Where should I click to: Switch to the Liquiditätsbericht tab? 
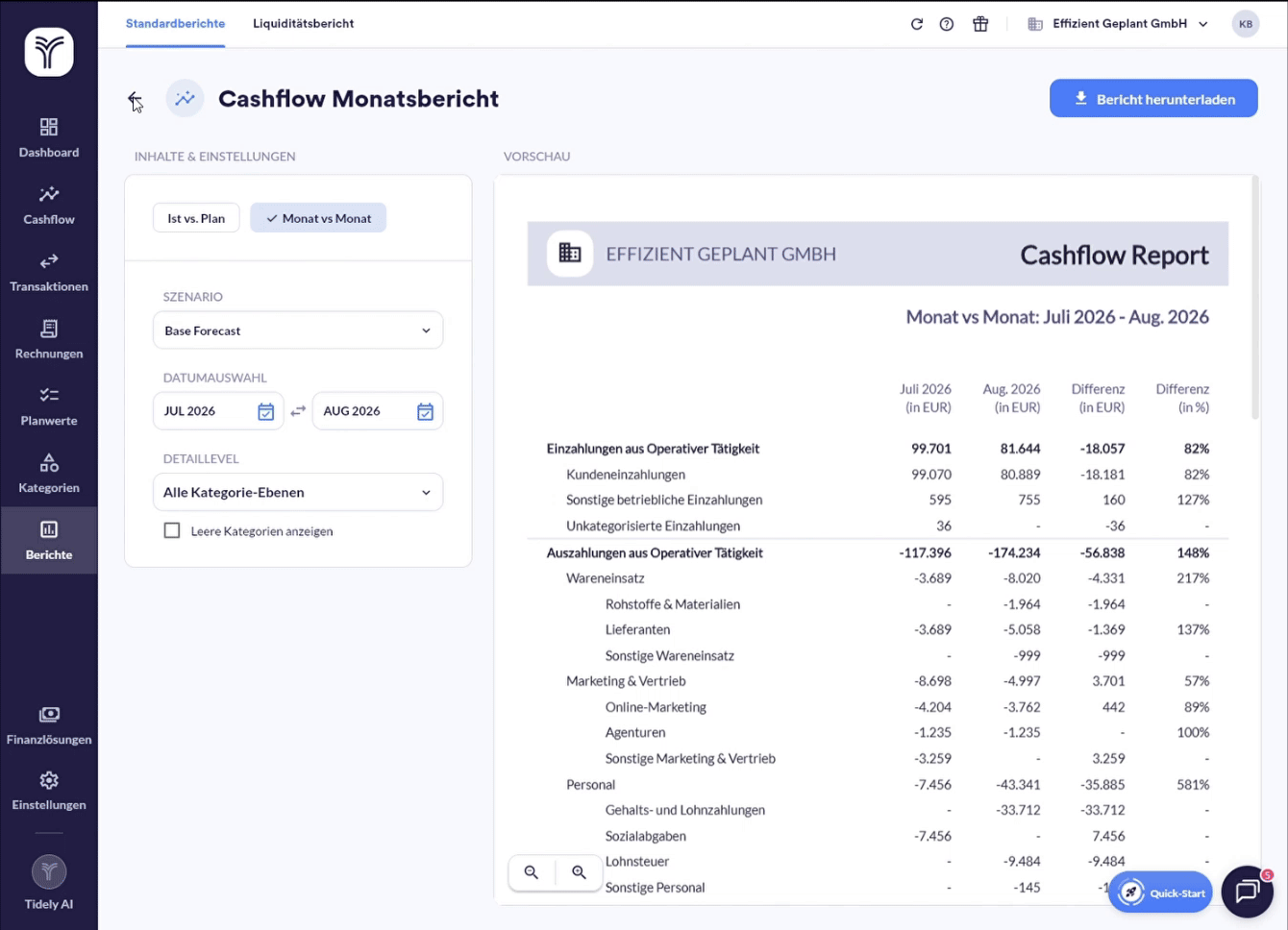coord(303,24)
